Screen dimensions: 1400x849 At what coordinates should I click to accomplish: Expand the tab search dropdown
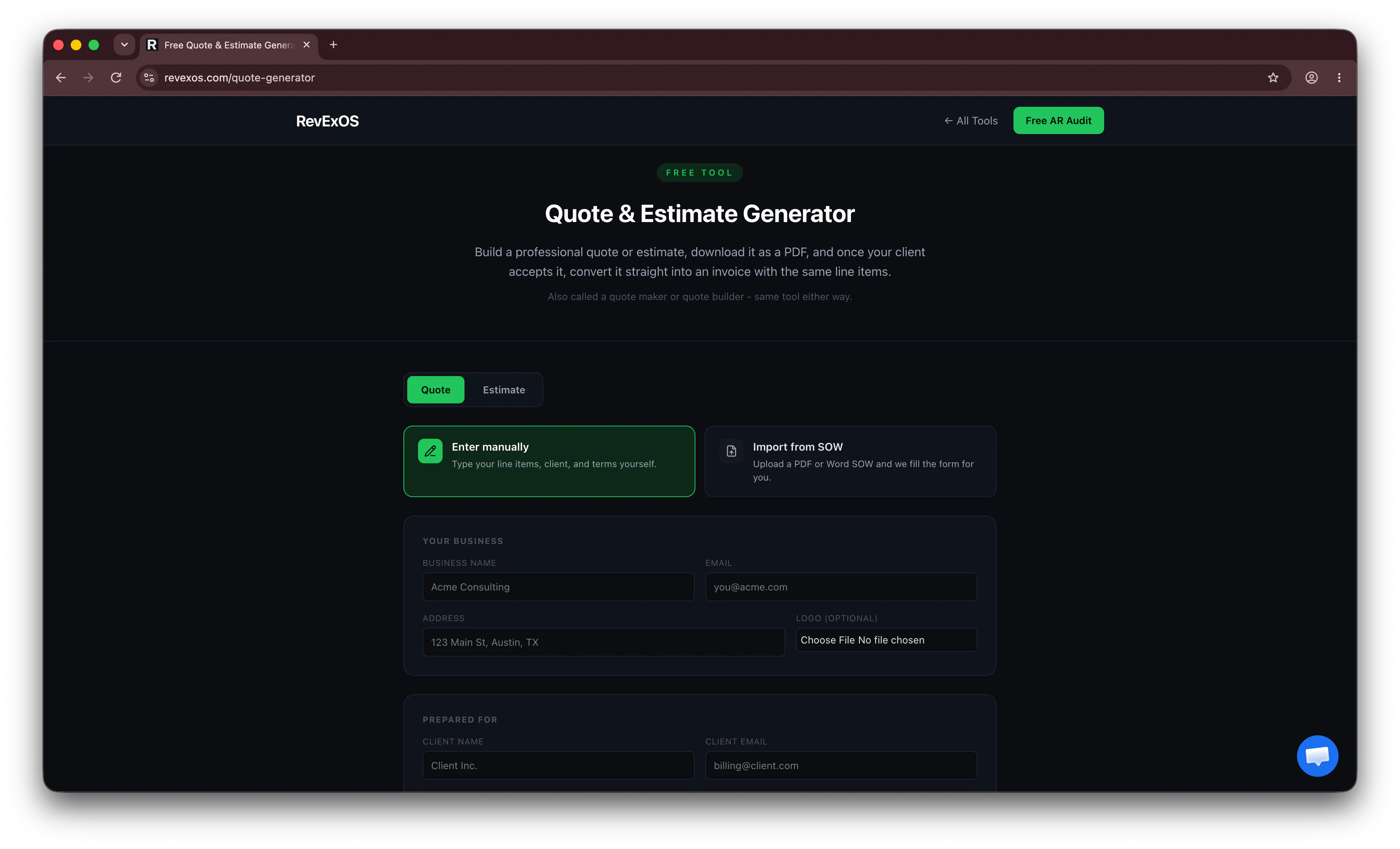tap(124, 45)
